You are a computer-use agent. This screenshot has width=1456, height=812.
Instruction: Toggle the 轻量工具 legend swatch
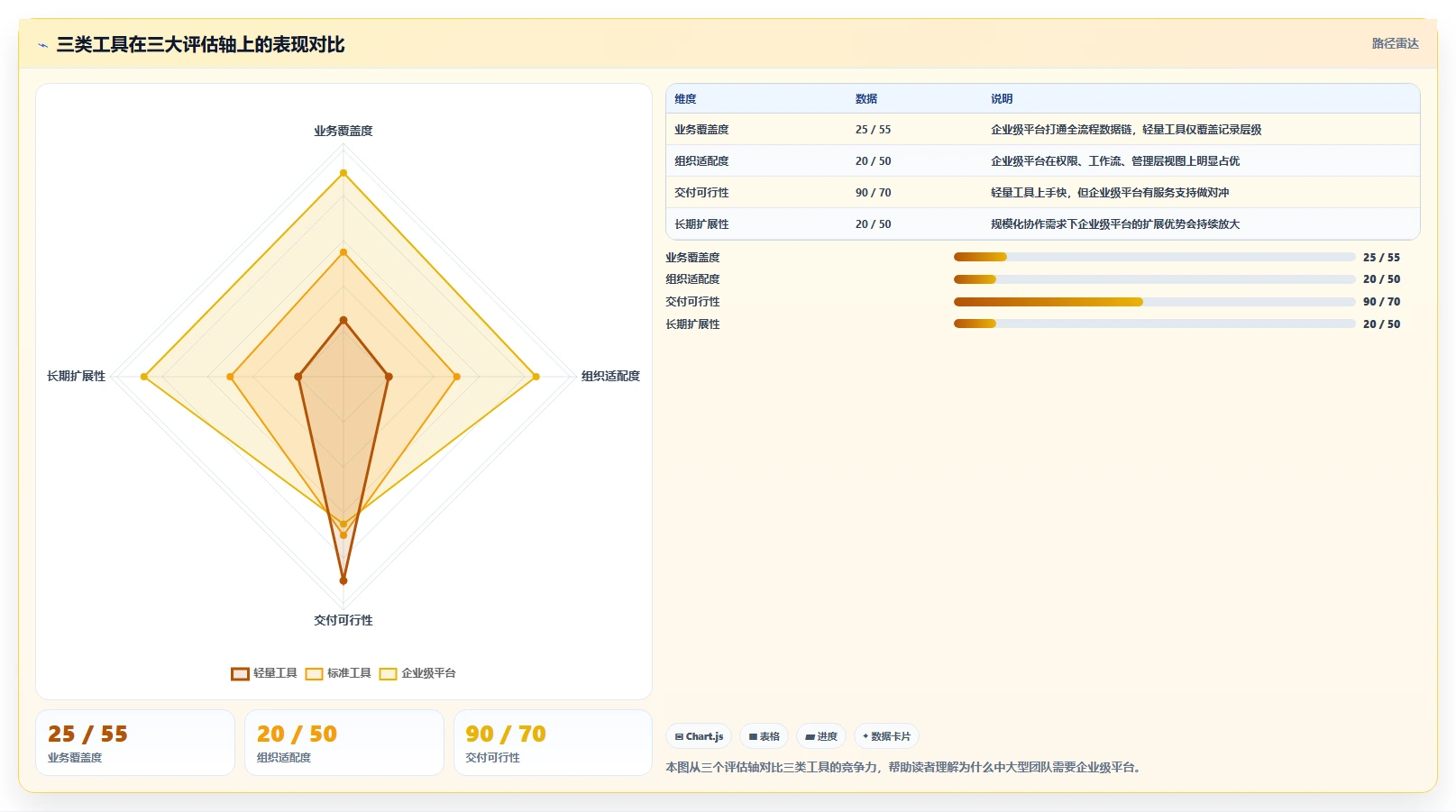(240, 674)
